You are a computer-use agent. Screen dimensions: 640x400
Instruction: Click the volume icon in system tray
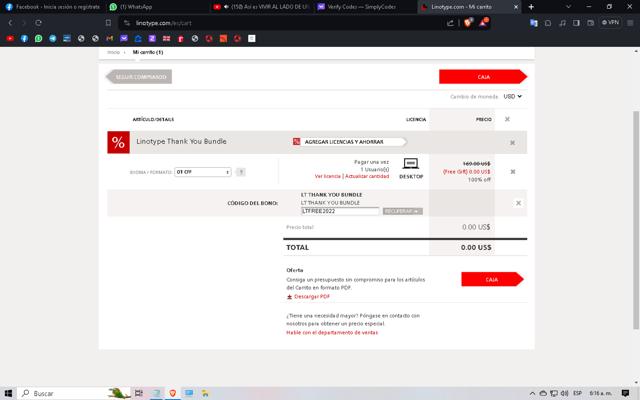click(x=564, y=393)
